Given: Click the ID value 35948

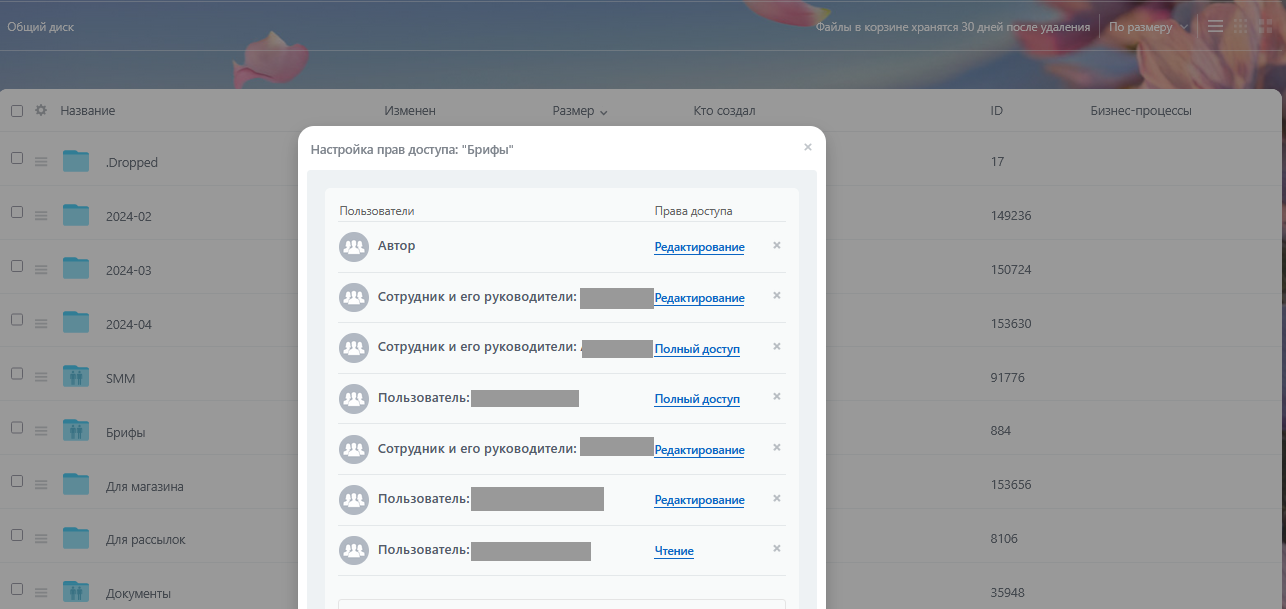Looking at the screenshot, I should tap(1007, 592).
